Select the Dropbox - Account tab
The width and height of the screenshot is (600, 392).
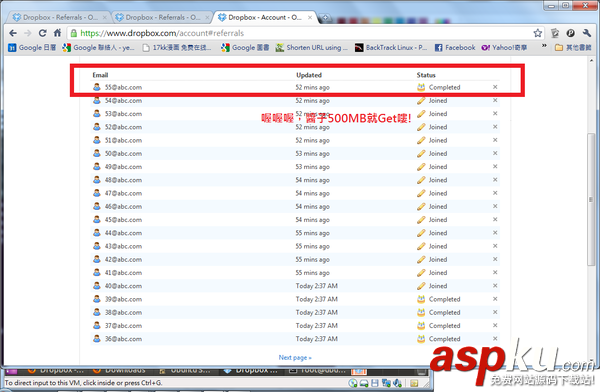pyautogui.click(x=265, y=17)
